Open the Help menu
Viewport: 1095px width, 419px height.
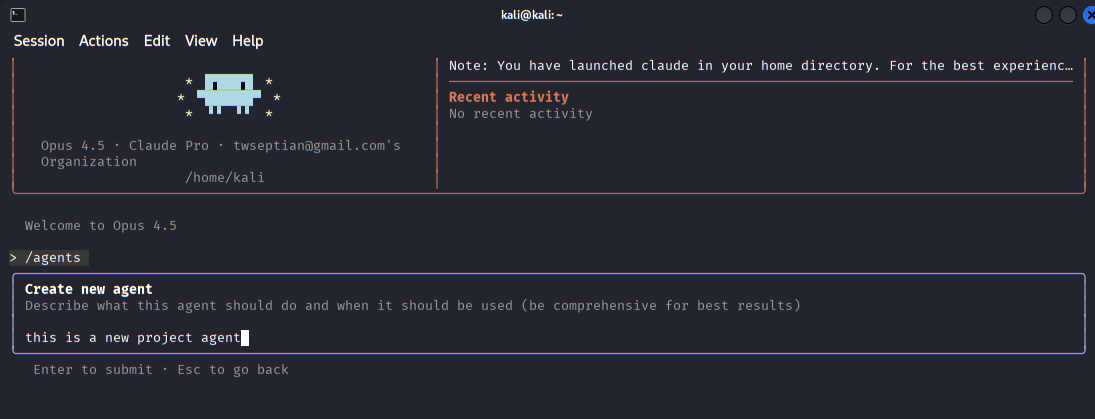click(247, 41)
